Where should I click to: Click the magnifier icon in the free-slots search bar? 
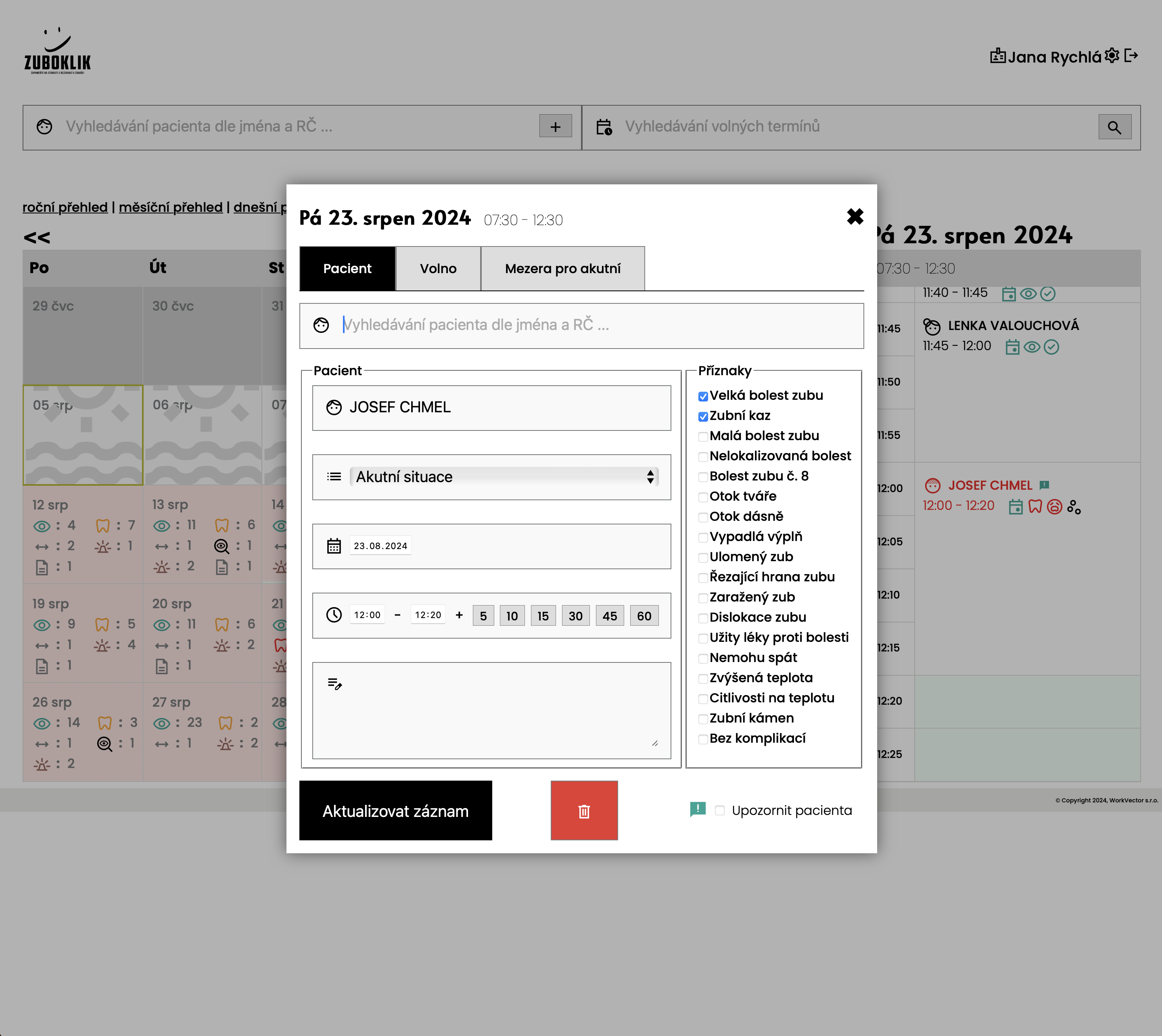pos(1115,126)
